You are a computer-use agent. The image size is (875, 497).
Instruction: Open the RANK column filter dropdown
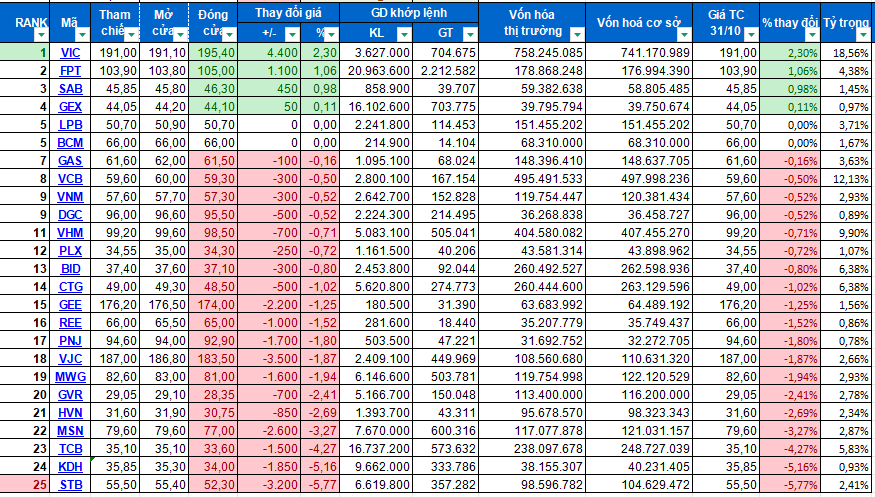pos(41,35)
